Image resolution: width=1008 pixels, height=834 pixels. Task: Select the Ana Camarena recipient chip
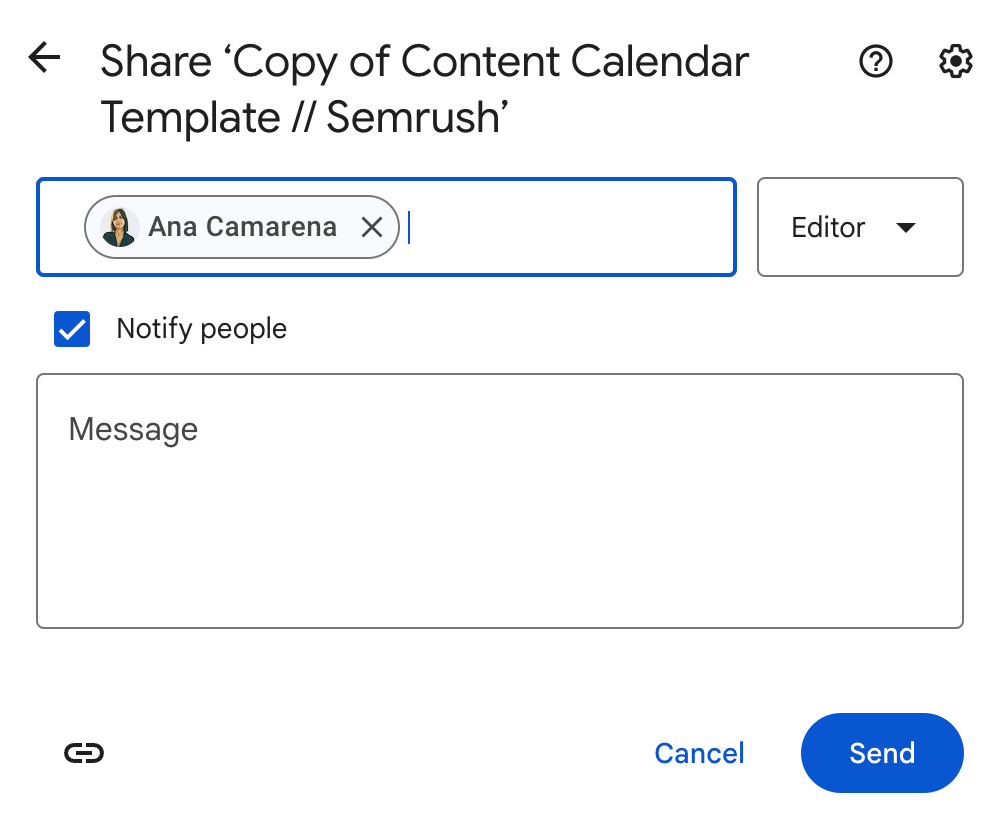pos(240,227)
